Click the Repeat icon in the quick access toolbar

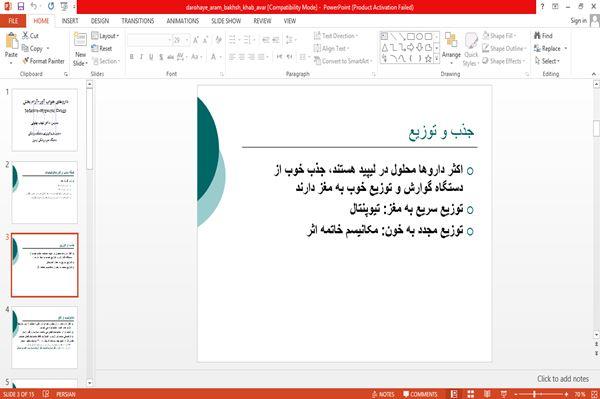(51, 6)
